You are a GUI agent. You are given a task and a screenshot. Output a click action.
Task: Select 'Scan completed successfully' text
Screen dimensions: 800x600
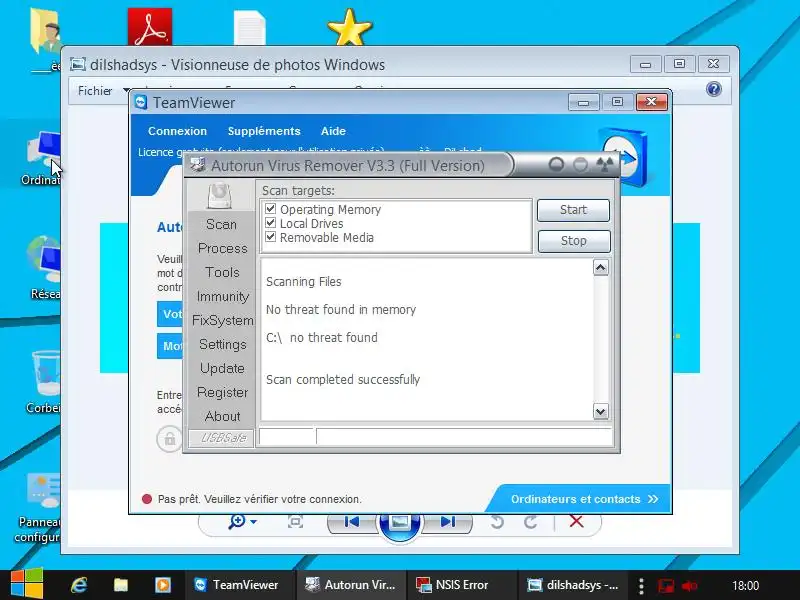(x=343, y=380)
